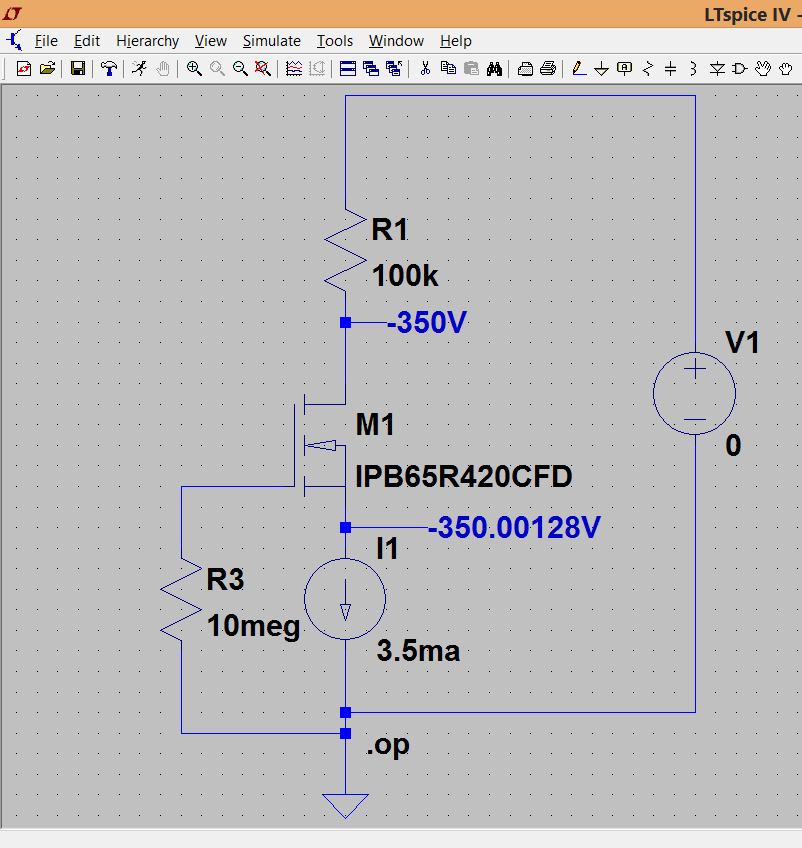Screen dimensions: 802x848
Task: Open the Control Panel hammer icon
Action: (109, 69)
